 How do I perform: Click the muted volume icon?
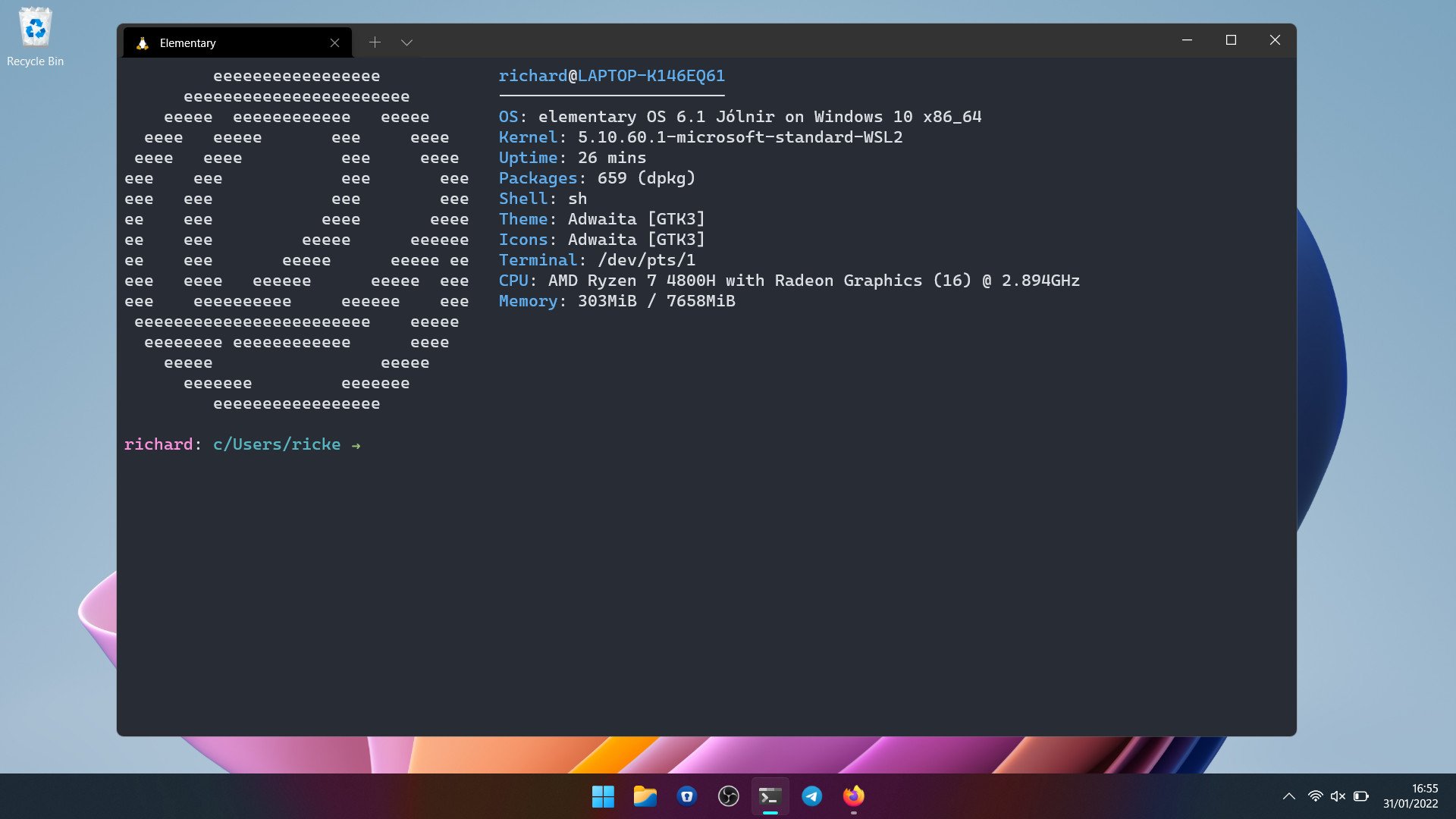(1338, 796)
